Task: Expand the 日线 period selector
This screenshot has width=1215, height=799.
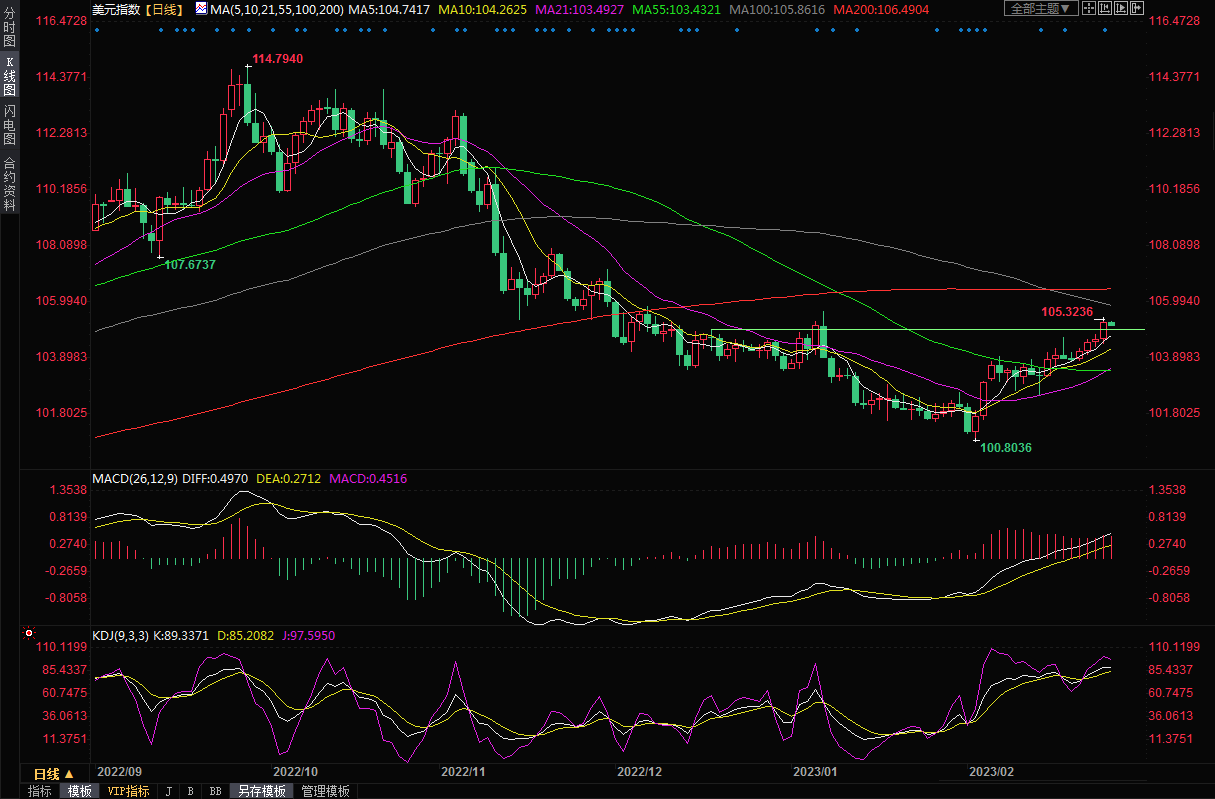Action: tap(53, 774)
